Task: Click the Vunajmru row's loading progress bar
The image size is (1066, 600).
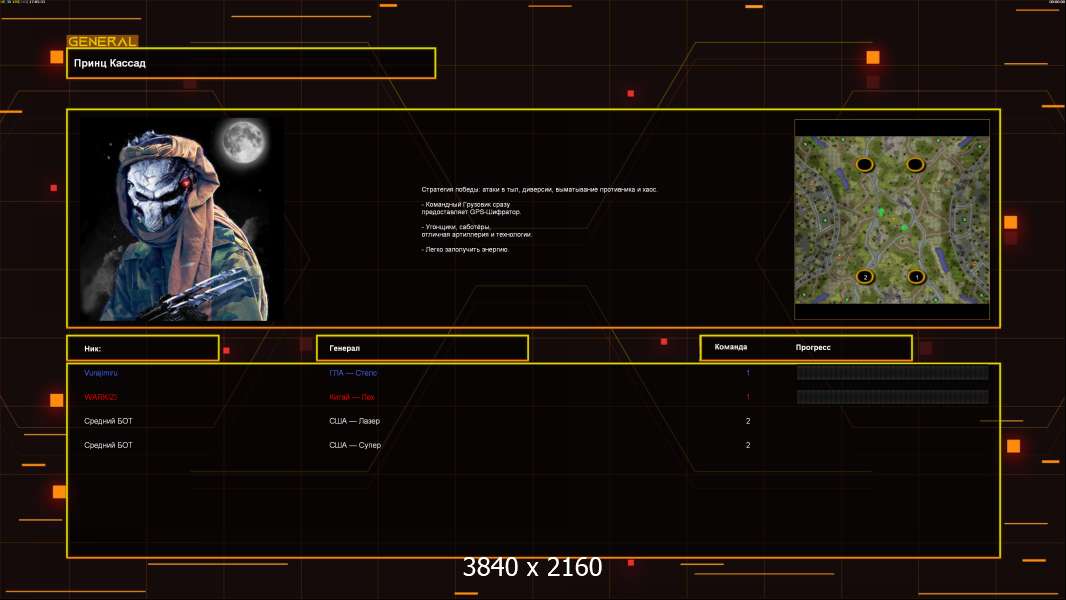Action: click(x=893, y=372)
